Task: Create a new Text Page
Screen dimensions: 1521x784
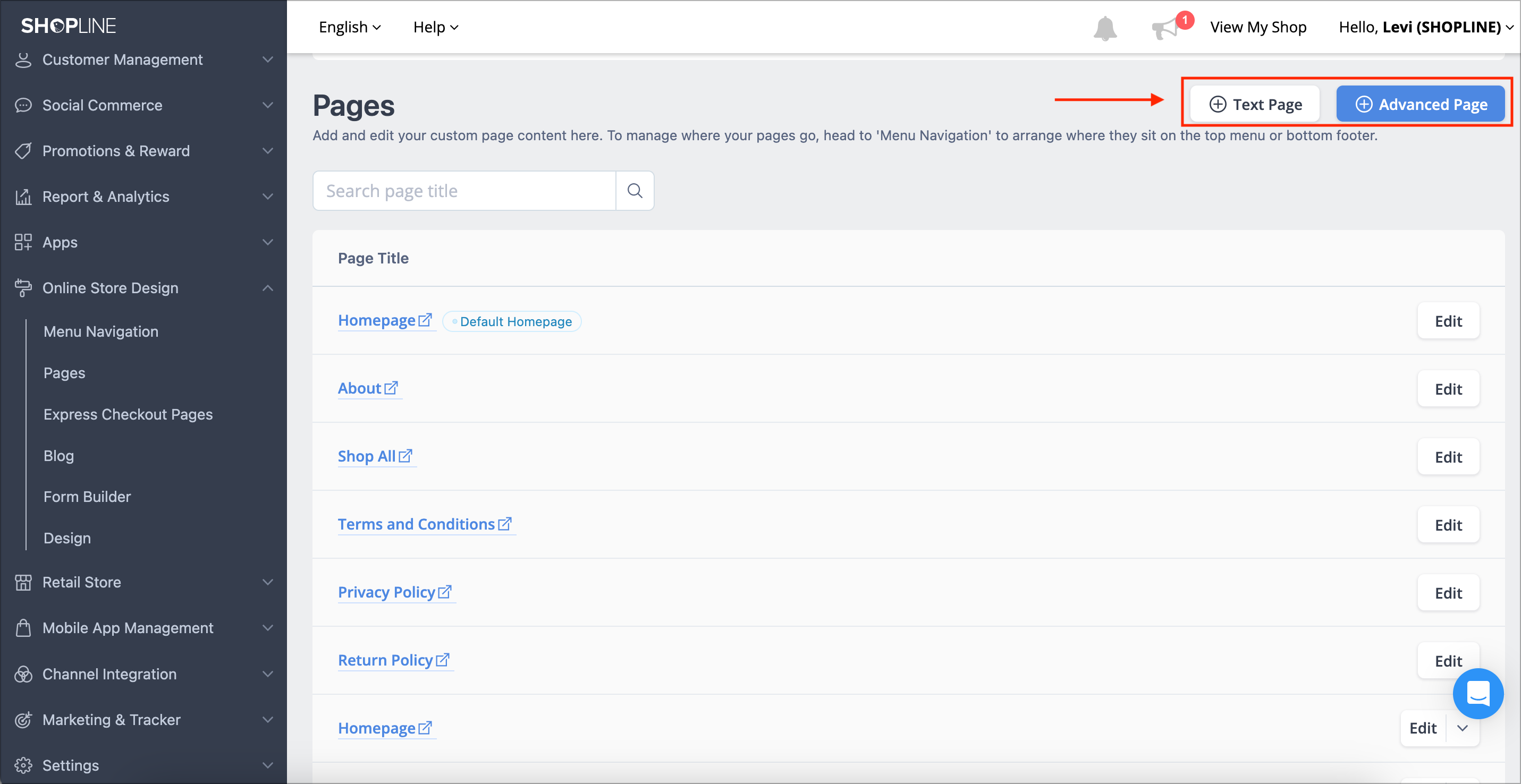Action: (x=1255, y=105)
